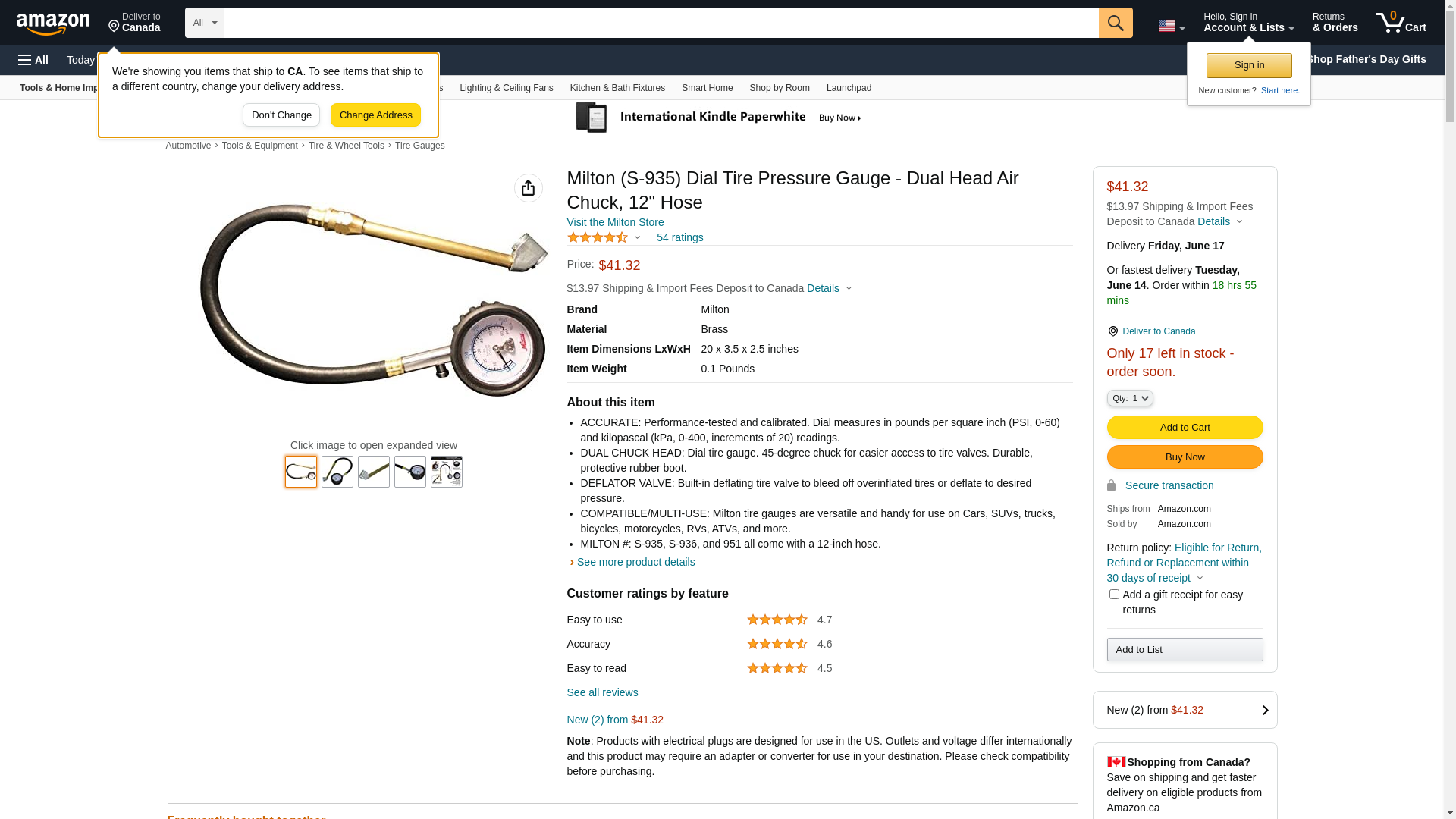Open the All hamburger menu
The image size is (1456, 819).
[x=33, y=60]
